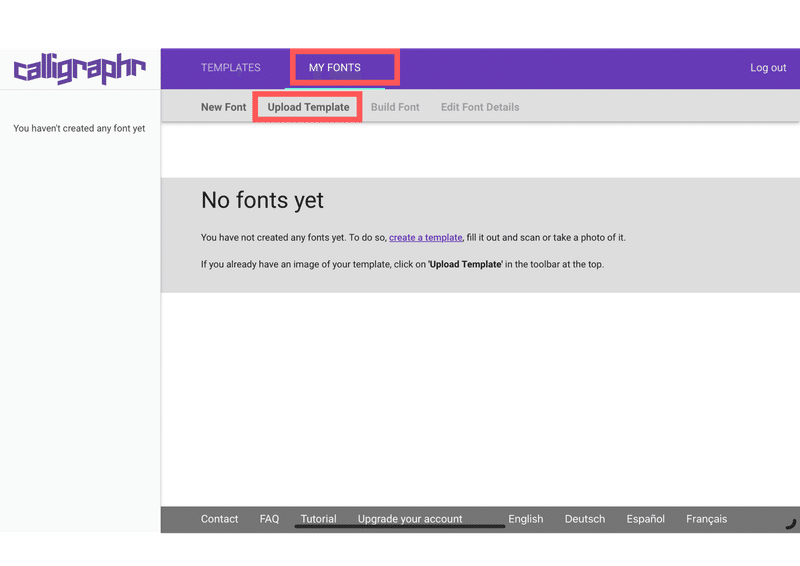Select Build Font in the toolbar
Viewport: 800px width, 566px height.
point(395,107)
